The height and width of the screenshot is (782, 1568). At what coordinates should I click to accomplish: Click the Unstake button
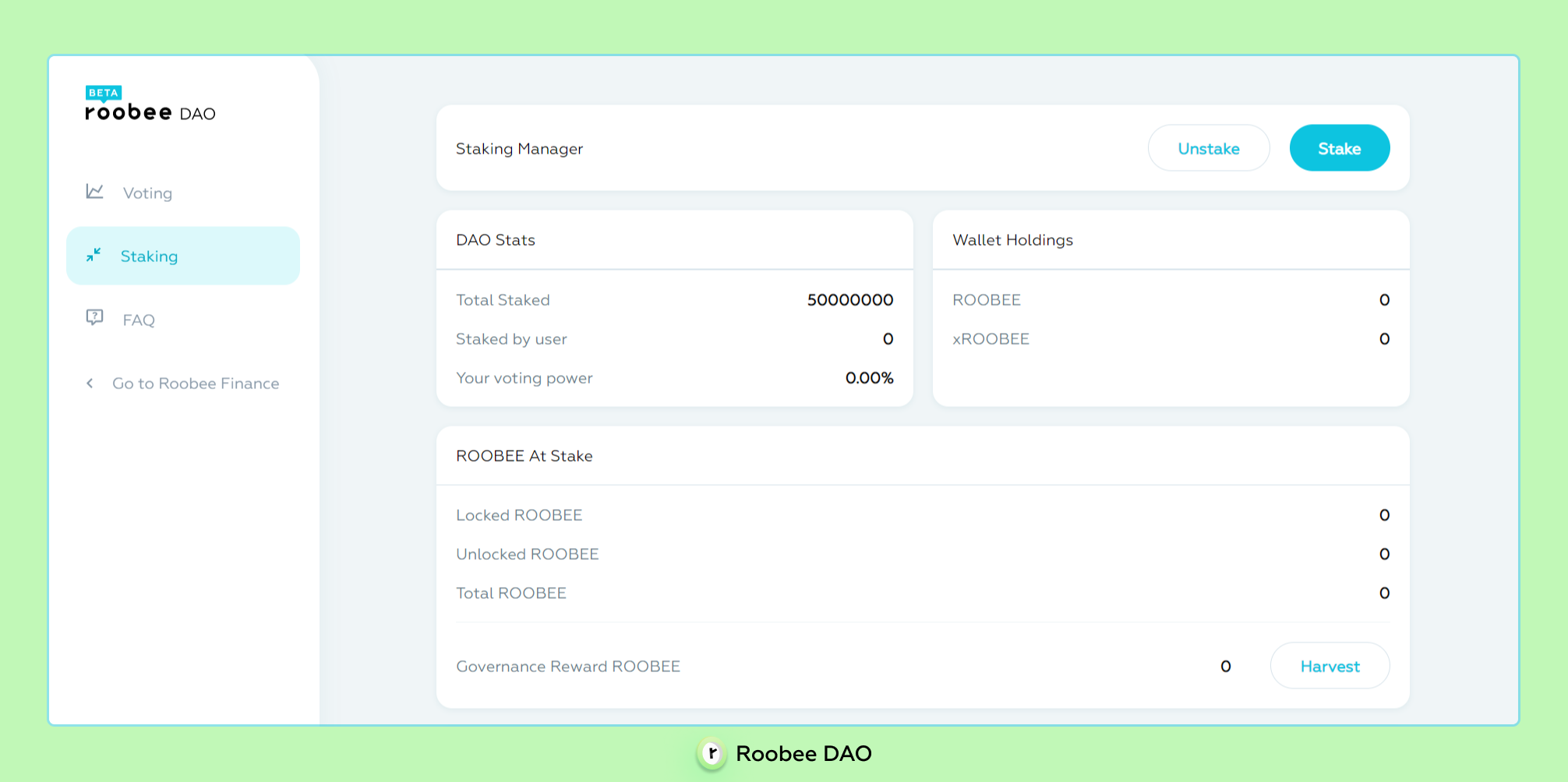point(1209,148)
